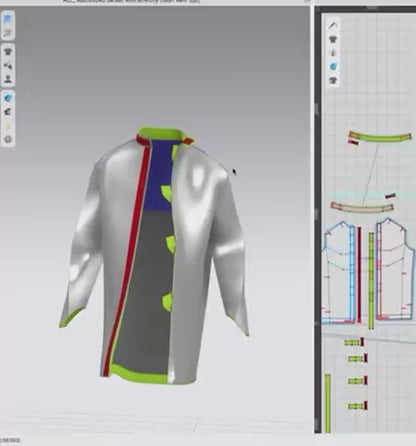Select the pen line icon in 2D window toolbar
Viewport: 416px width, 446px height.
(333, 25)
